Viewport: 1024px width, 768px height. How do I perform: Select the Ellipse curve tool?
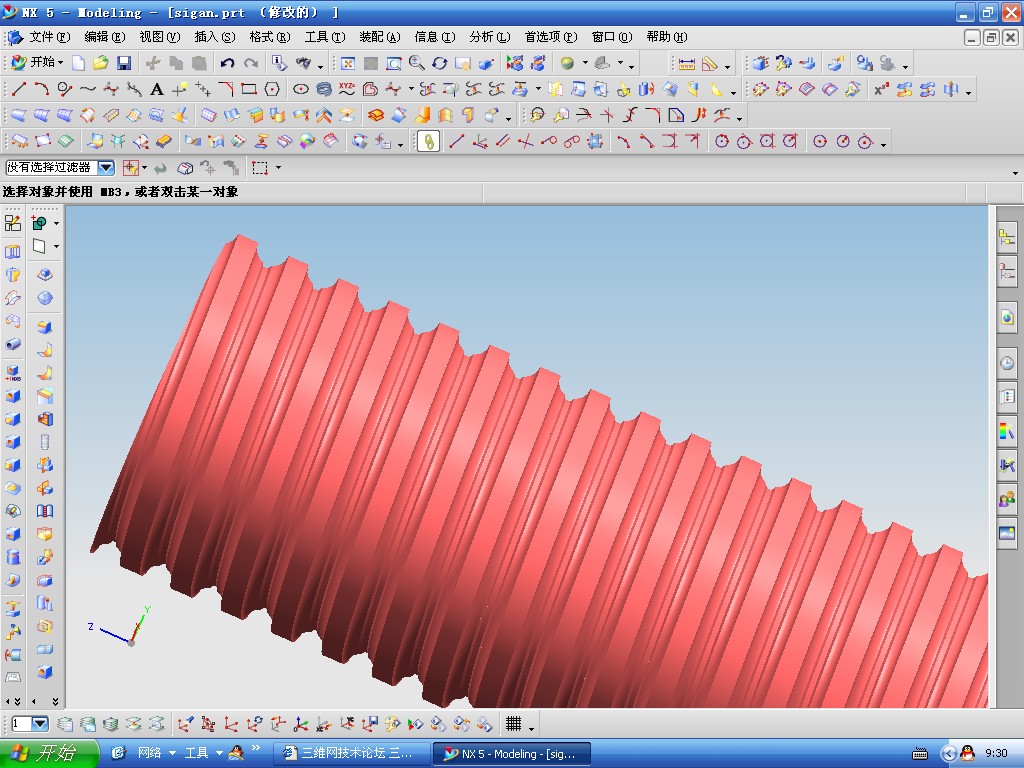[300, 89]
